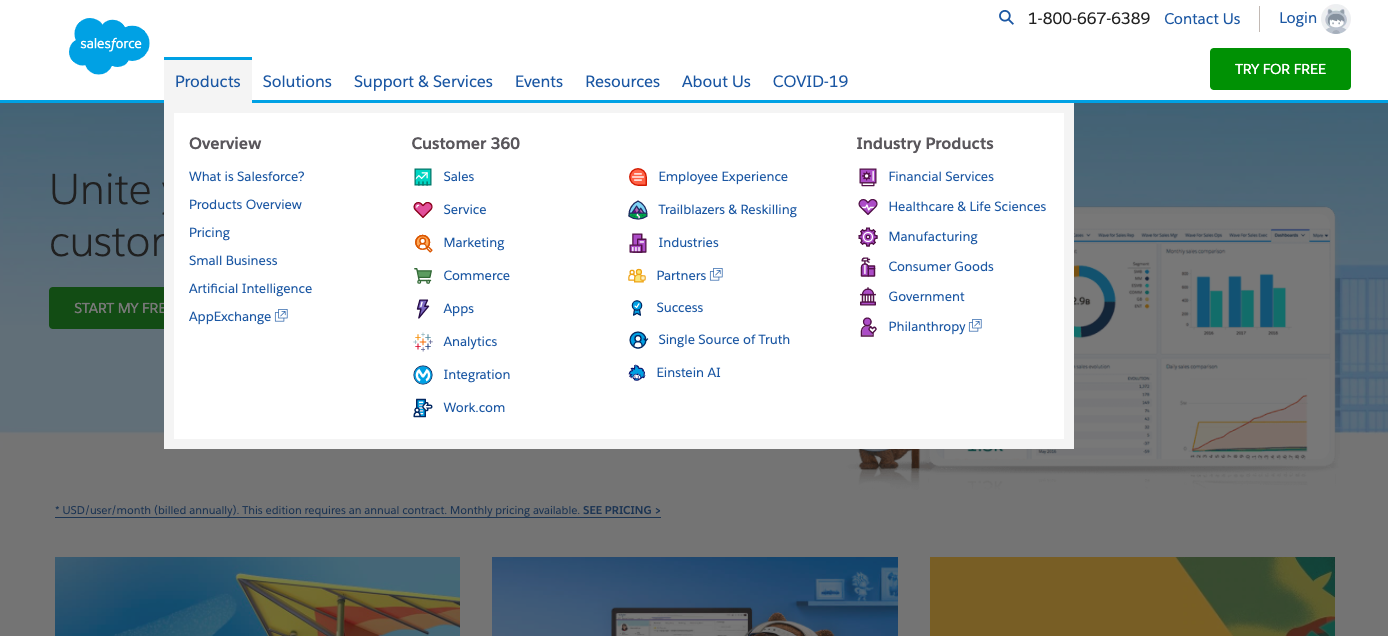This screenshot has width=1388, height=636.
Task: Click the Financial Services safe icon
Action: click(x=868, y=177)
